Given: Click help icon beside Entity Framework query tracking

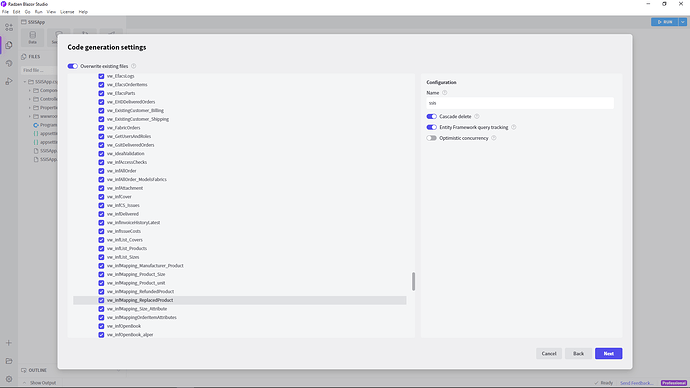Looking at the screenshot, I should 514,127.
